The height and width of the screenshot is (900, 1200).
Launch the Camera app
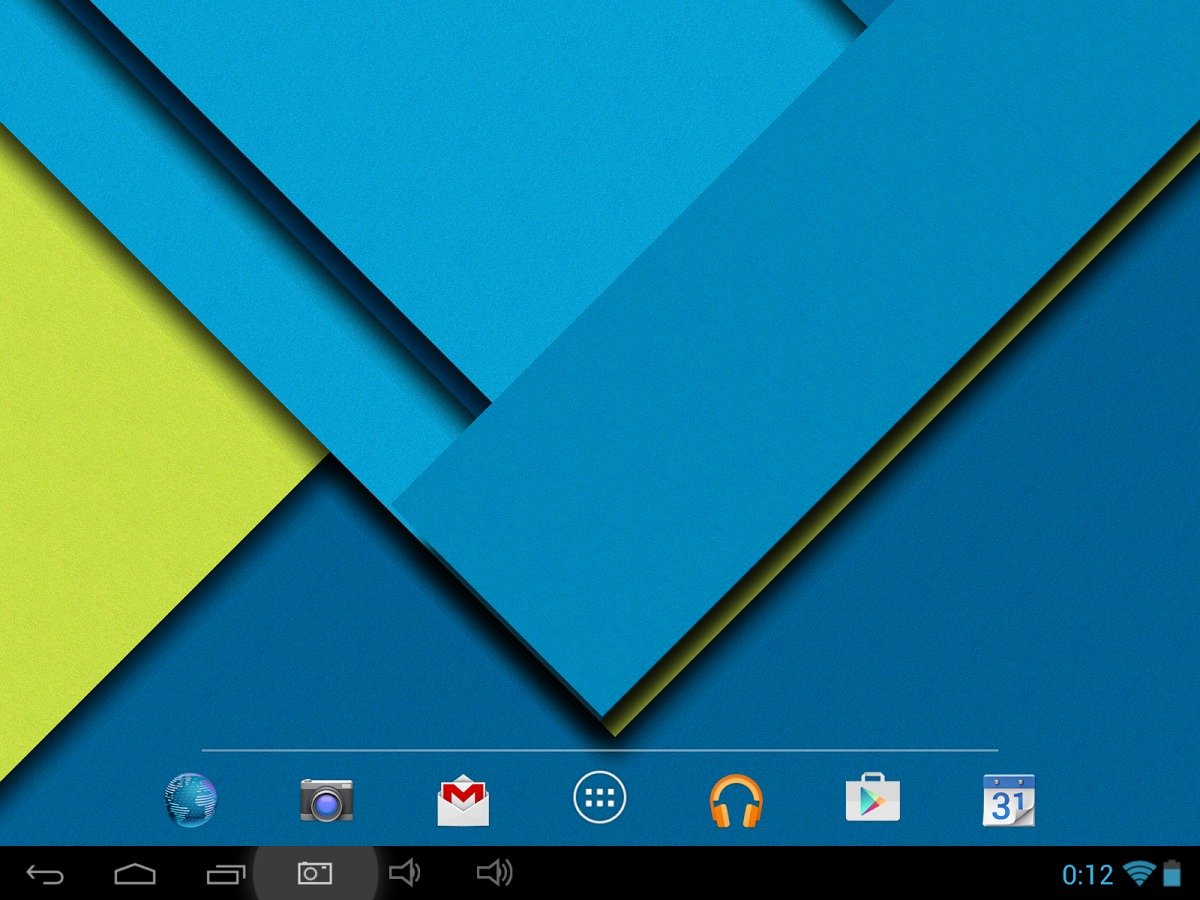(327, 800)
